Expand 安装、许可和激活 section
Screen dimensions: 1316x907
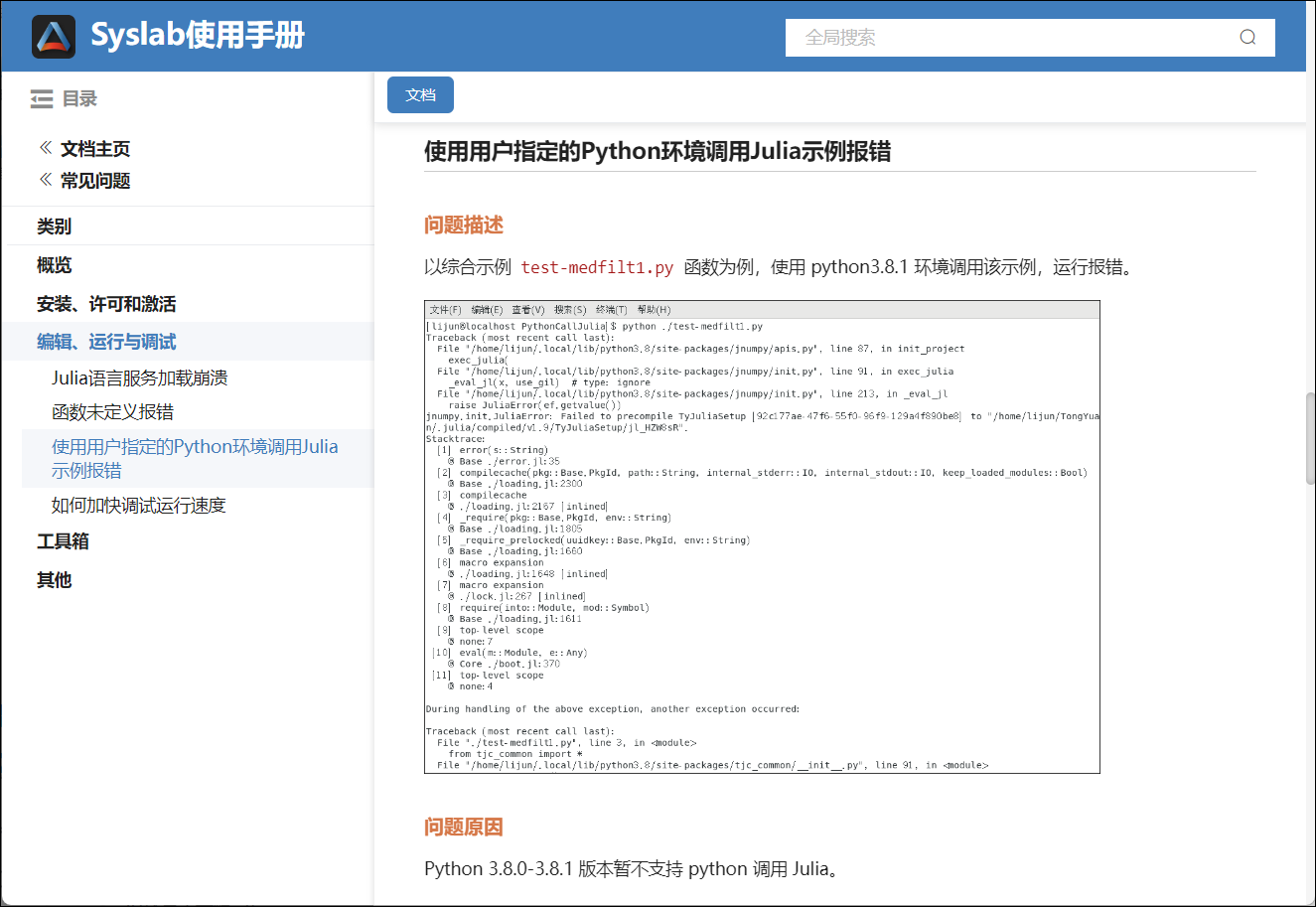coord(106,304)
